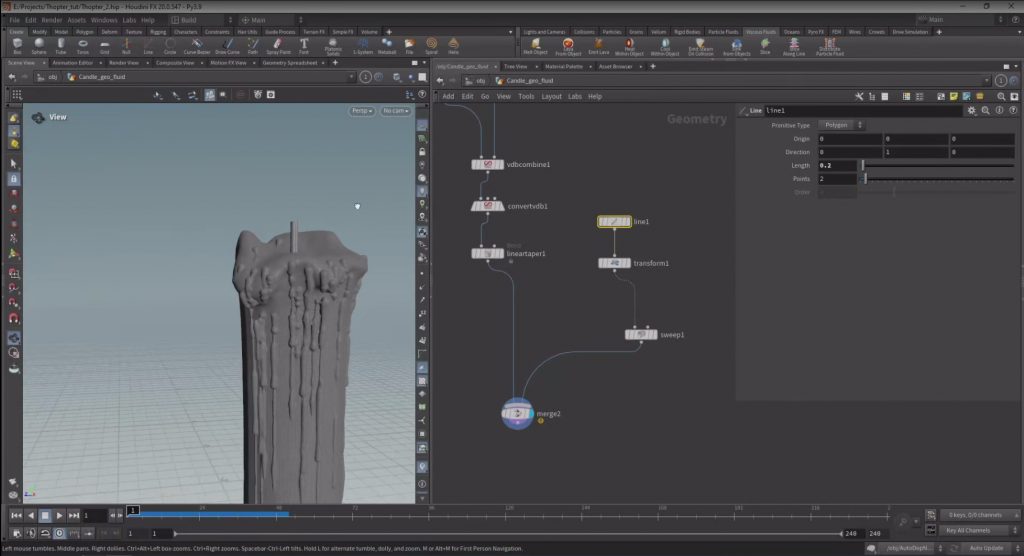Switch to the Geometry Spreadsheet tab
This screenshot has height=556, width=1024.
[x=289, y=63]
